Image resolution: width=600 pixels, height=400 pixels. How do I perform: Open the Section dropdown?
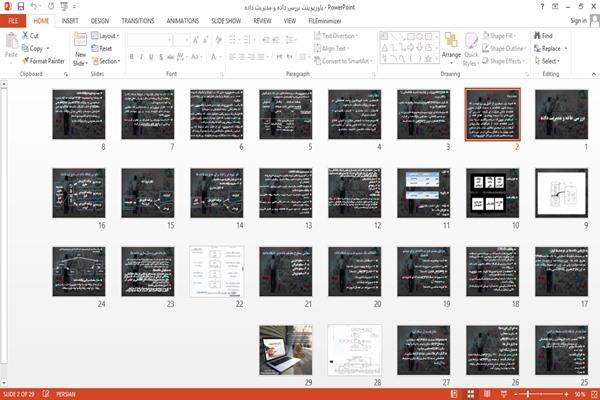tap(106, 61)
